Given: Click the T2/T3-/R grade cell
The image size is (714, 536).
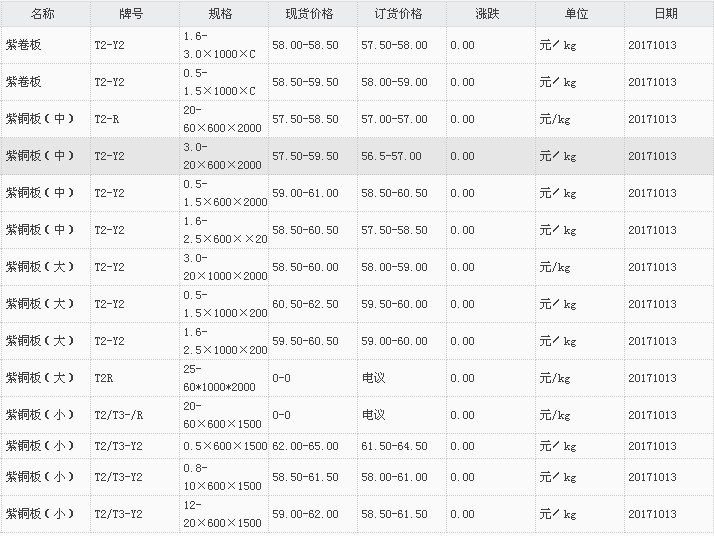Looking at the screenshot, I should tap(119, 415).
